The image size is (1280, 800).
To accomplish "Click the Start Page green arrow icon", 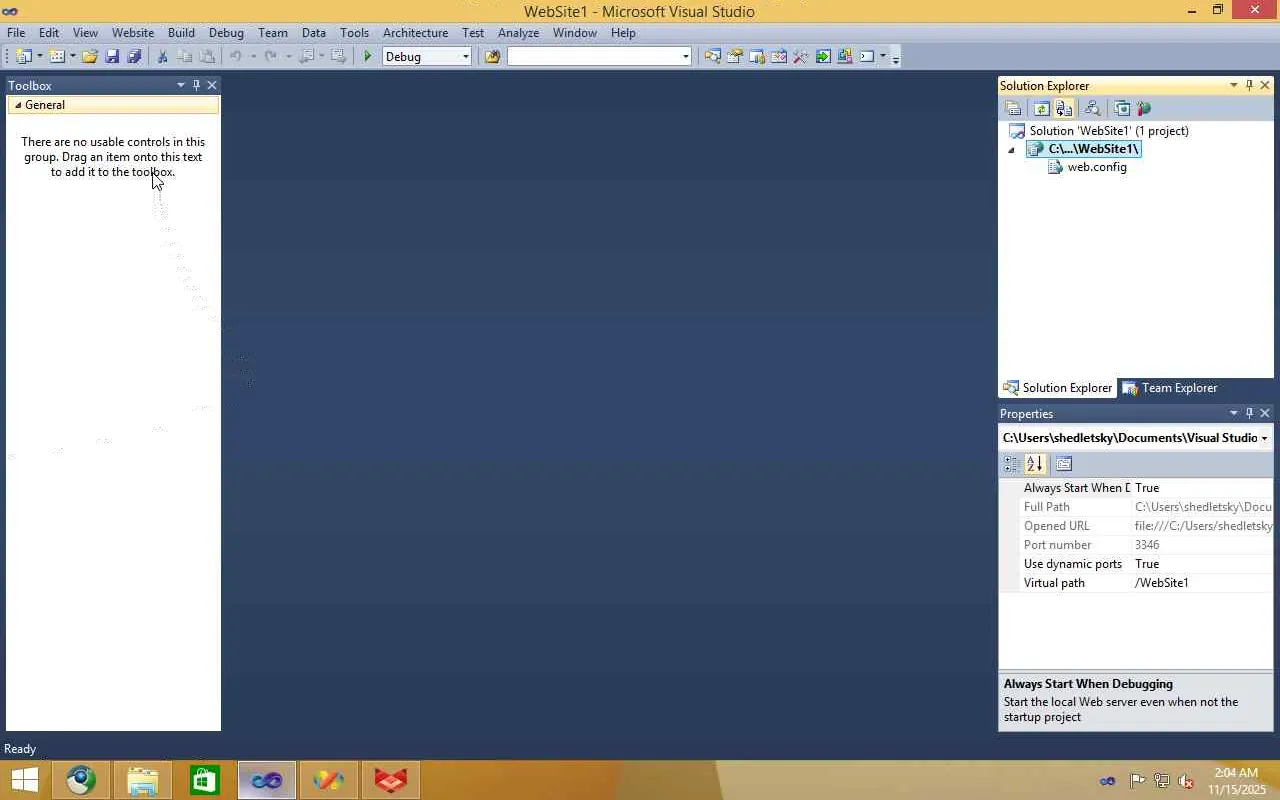I will [823, 57].
